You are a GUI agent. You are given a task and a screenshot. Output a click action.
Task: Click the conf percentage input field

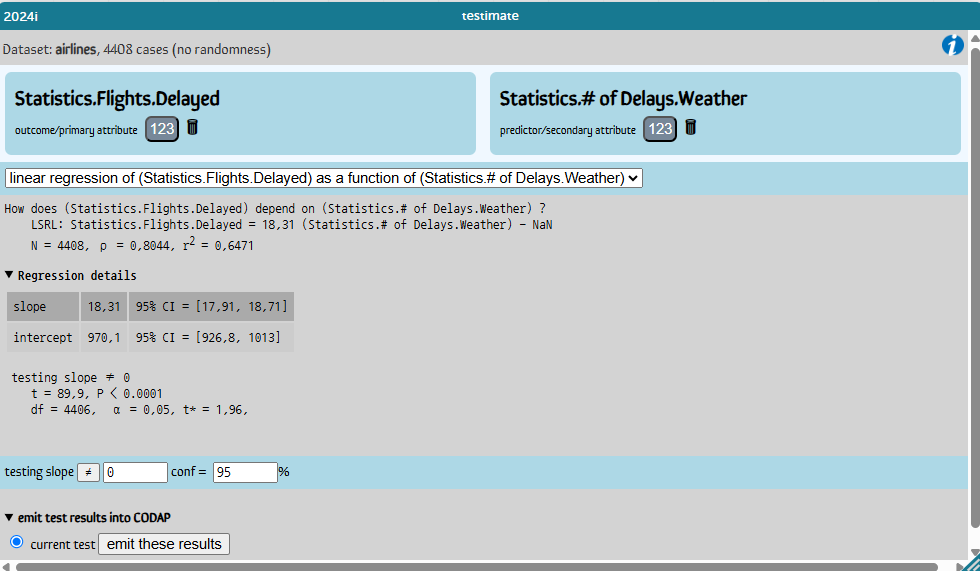(x=244, y=472)
